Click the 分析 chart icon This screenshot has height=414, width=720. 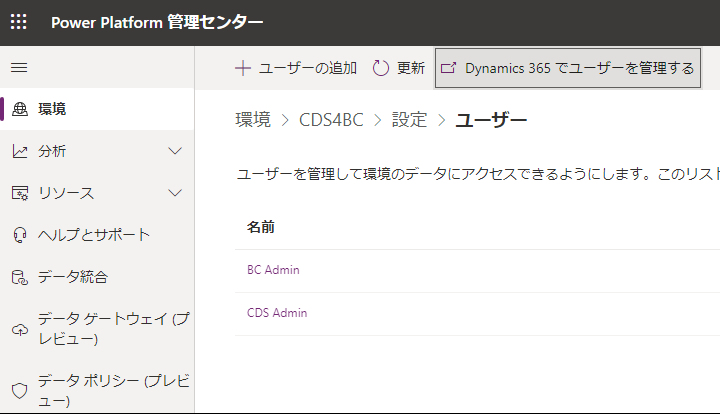click(x=19, y=151)
